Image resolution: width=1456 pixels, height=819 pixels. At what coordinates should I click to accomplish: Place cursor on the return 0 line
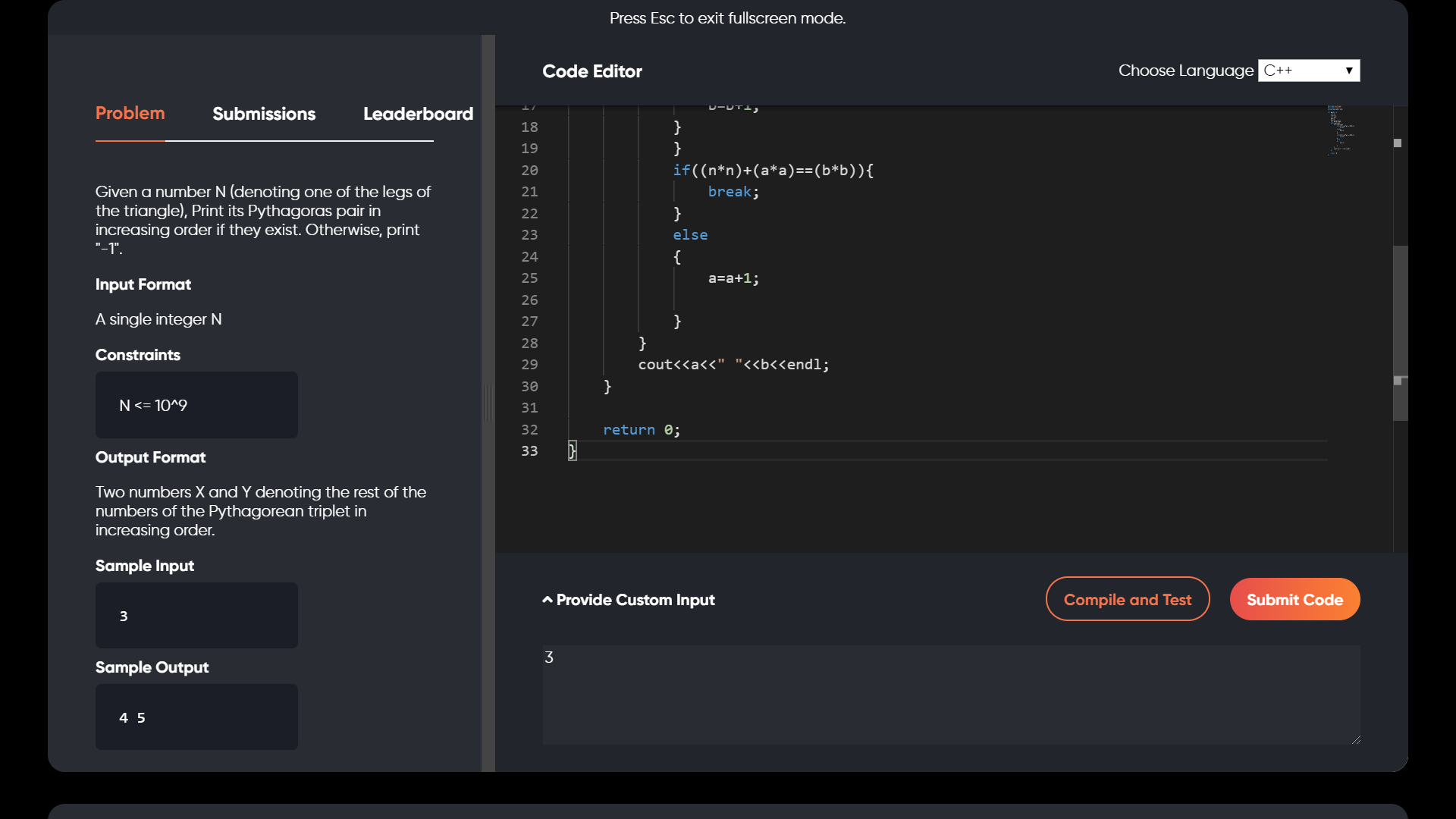pyautogui.click(x=642, y=430)
